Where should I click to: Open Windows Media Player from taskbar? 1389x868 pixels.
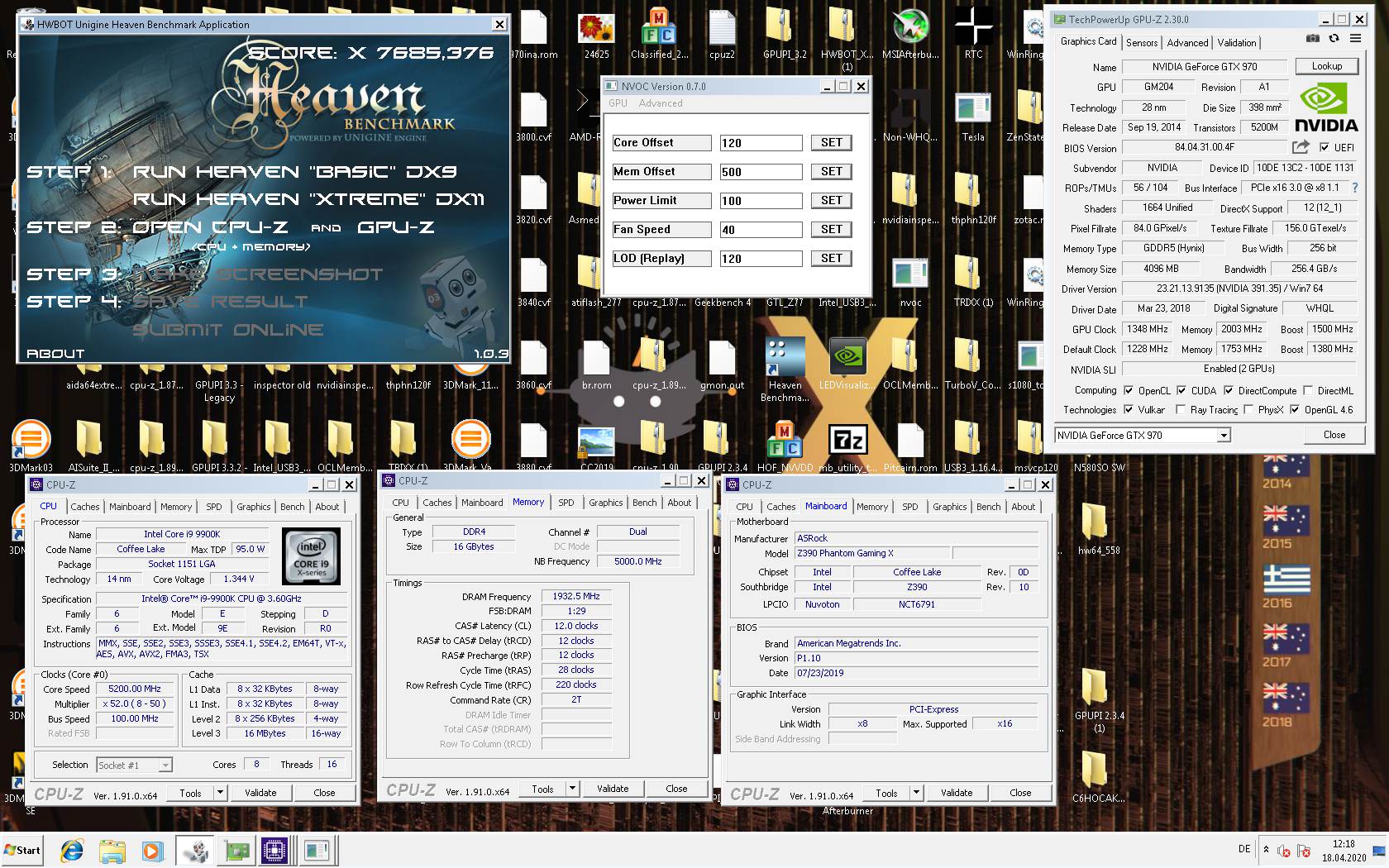152,851
